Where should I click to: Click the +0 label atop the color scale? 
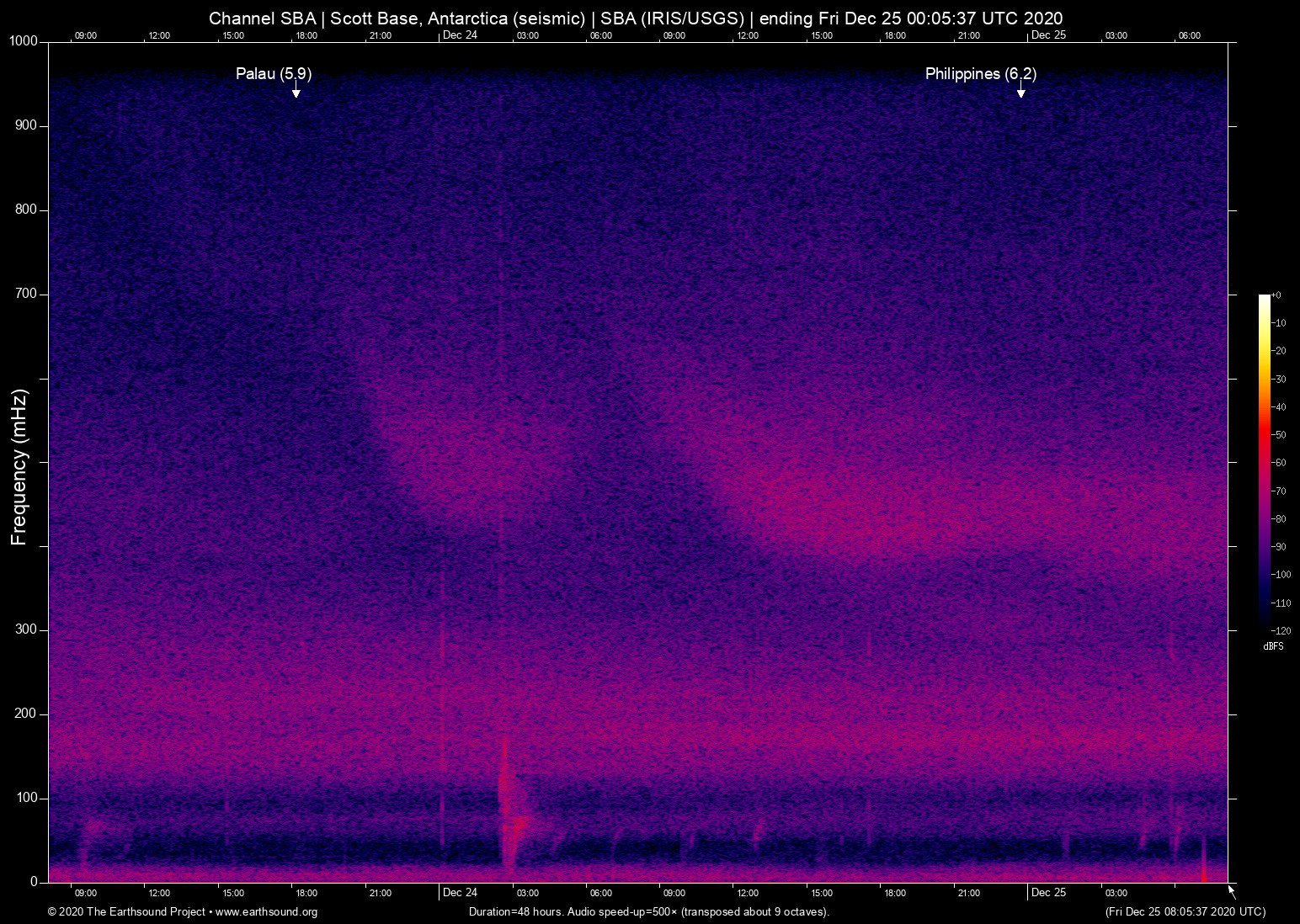[1277, 295]
